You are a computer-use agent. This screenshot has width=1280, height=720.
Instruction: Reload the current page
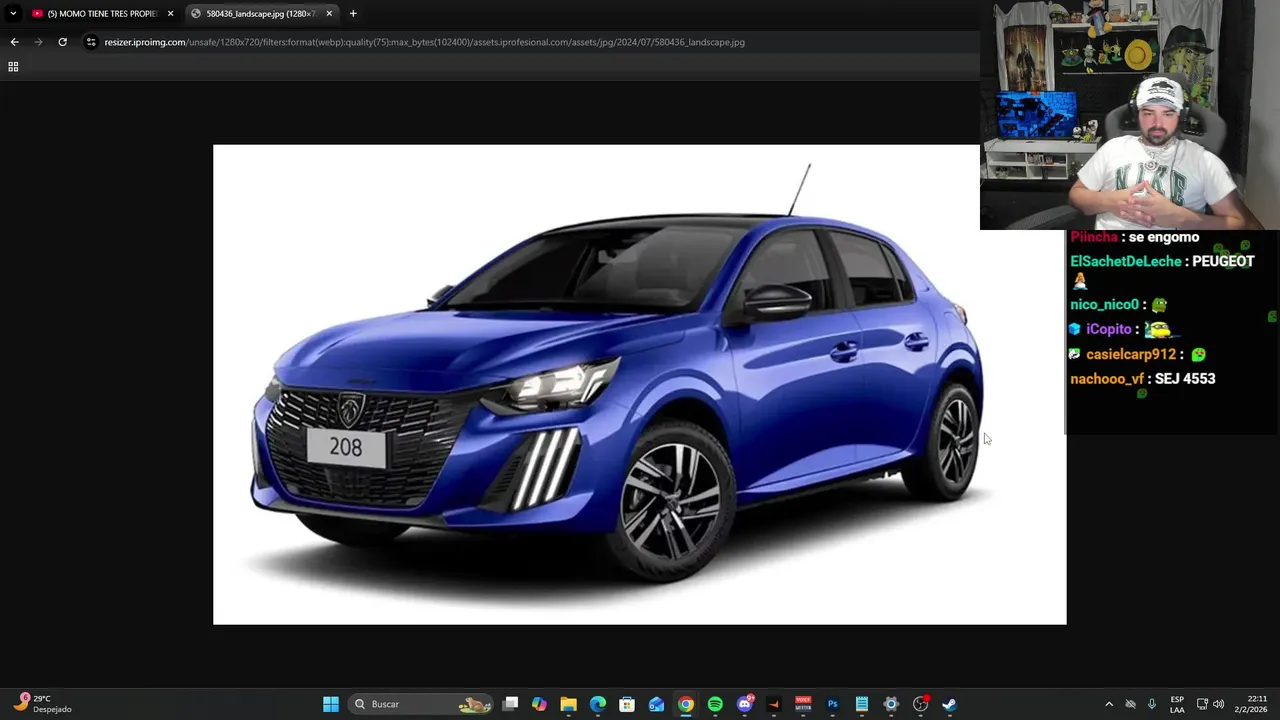click(62, 42)
